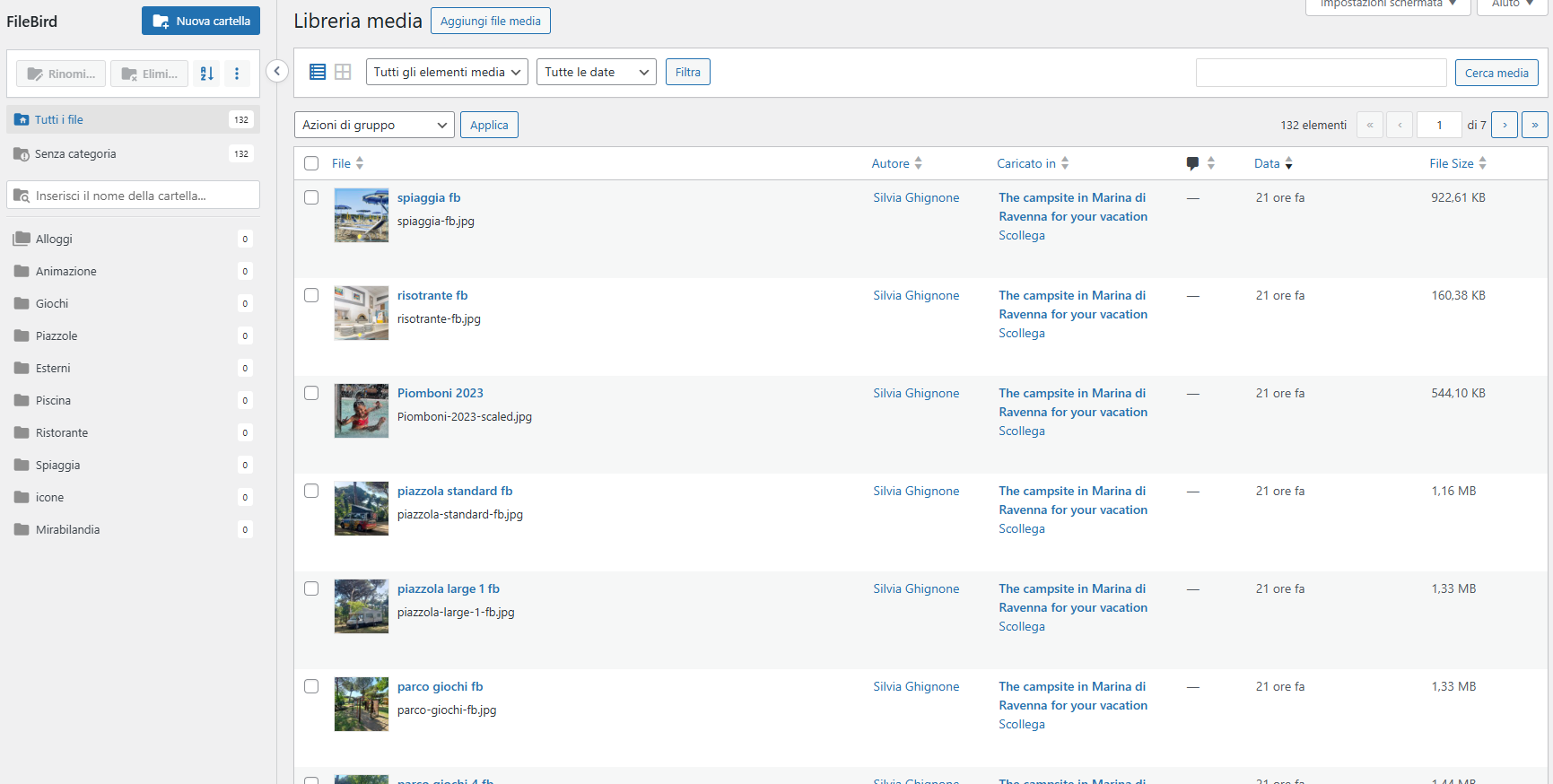
Task: Go to next page arrow
Action: pos(1504,125)
